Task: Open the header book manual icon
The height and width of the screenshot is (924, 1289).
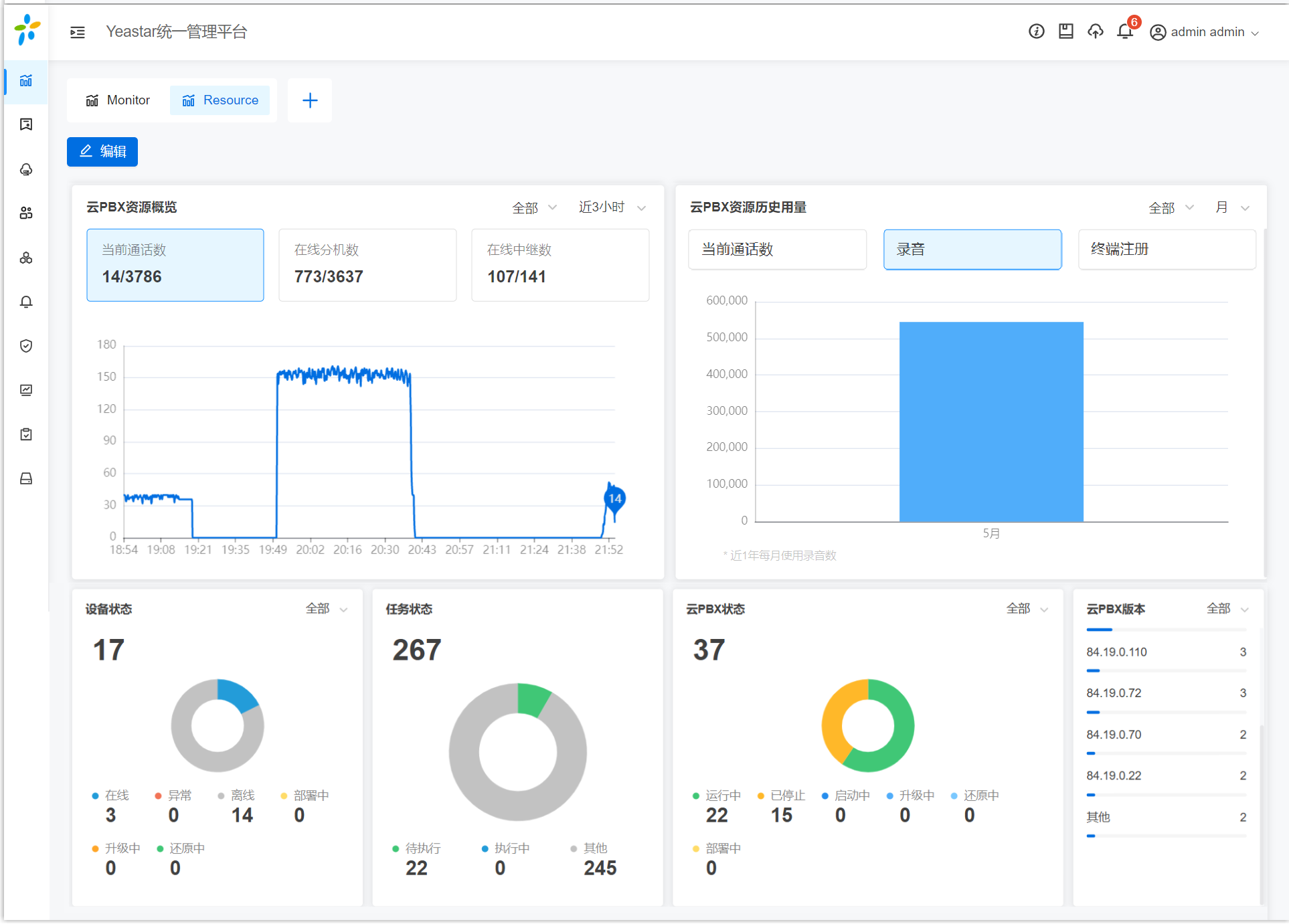Action: click(1065, 31)
